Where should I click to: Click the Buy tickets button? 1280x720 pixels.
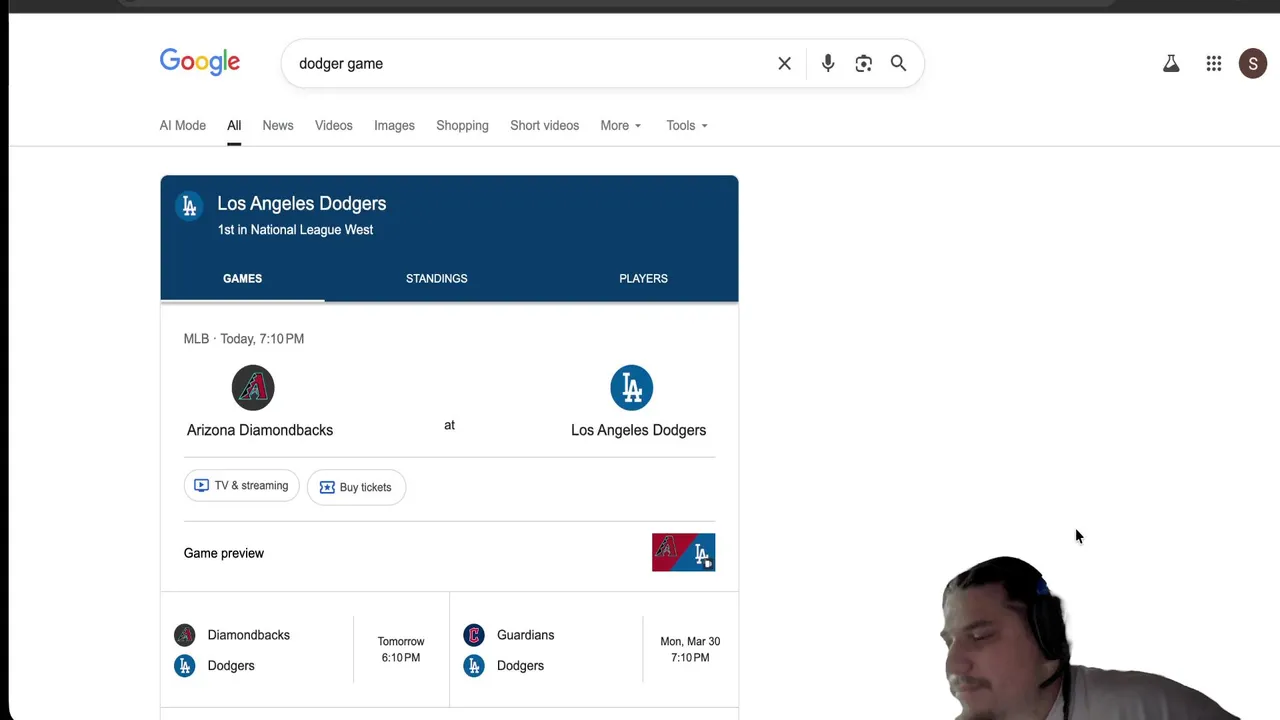point(356,487)
